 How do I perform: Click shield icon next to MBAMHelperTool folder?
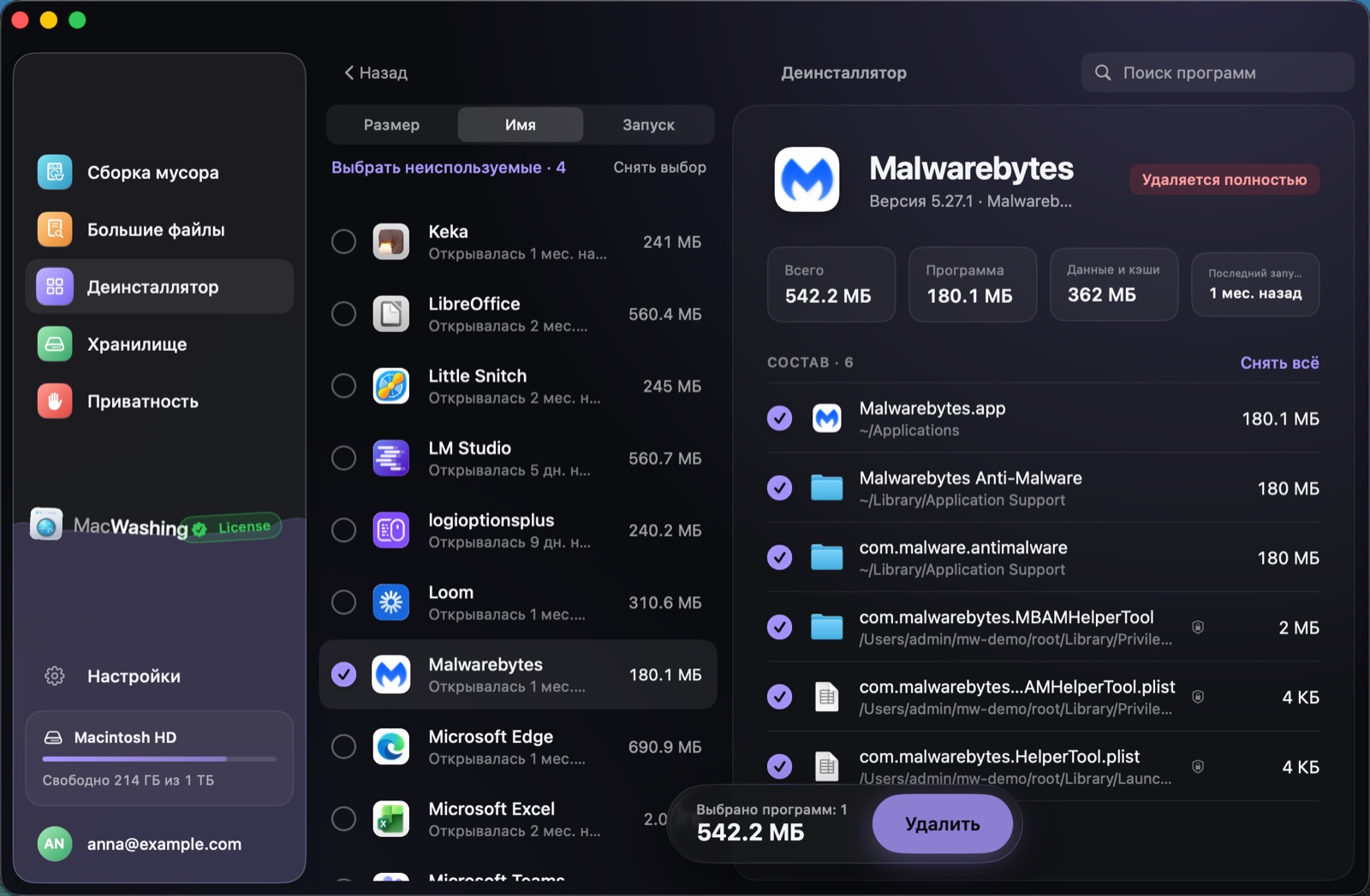point(1198,627)
